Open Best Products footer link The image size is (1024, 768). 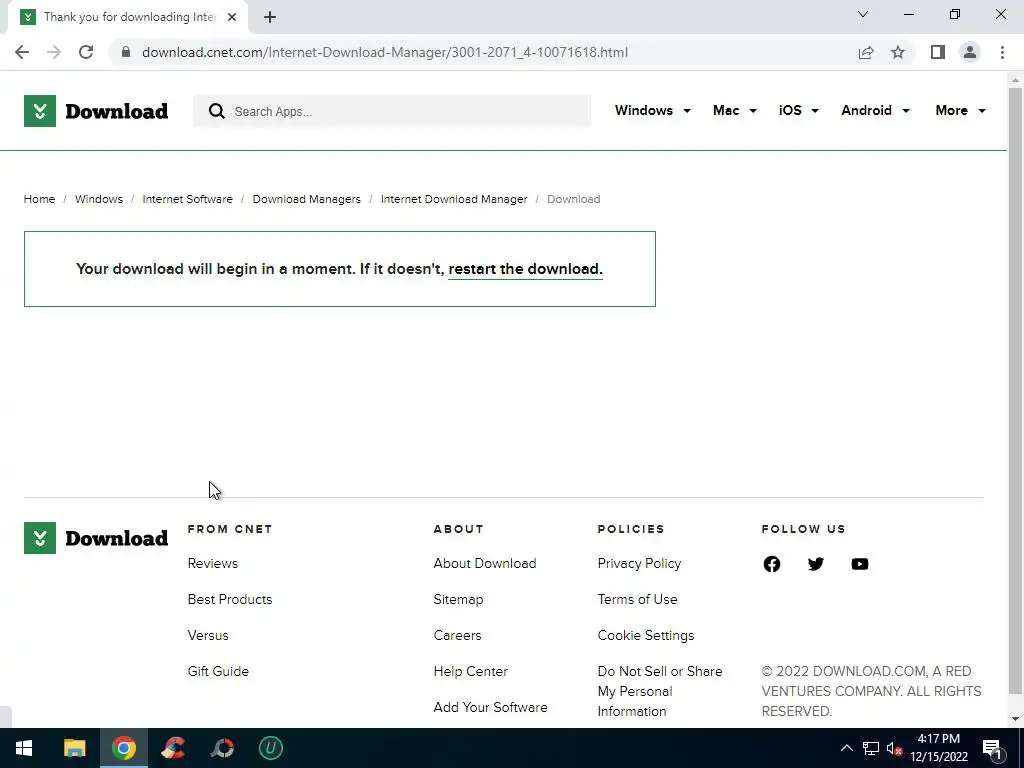[x=230, y=600]
